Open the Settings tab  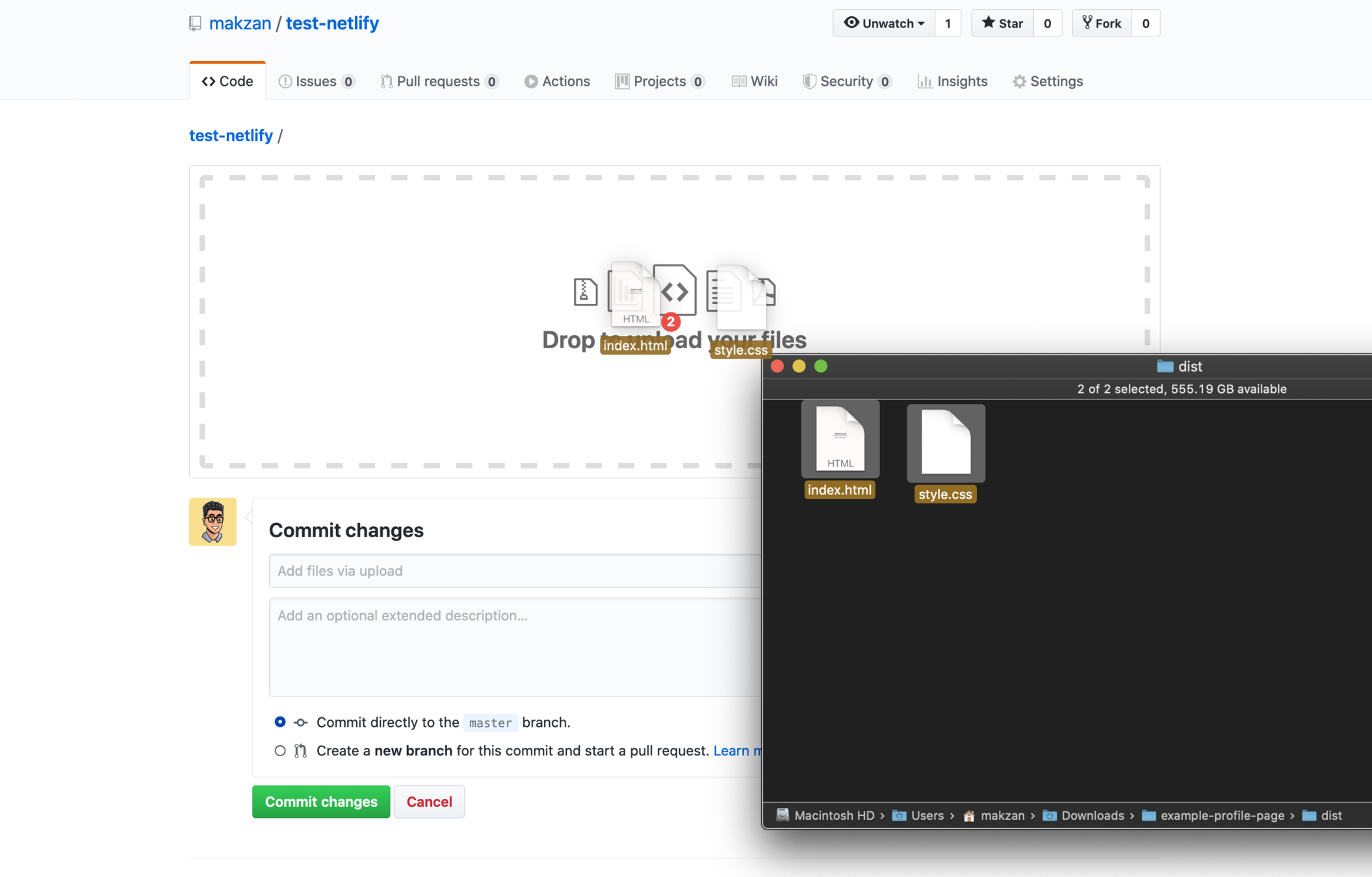(x=1048, y=81)
